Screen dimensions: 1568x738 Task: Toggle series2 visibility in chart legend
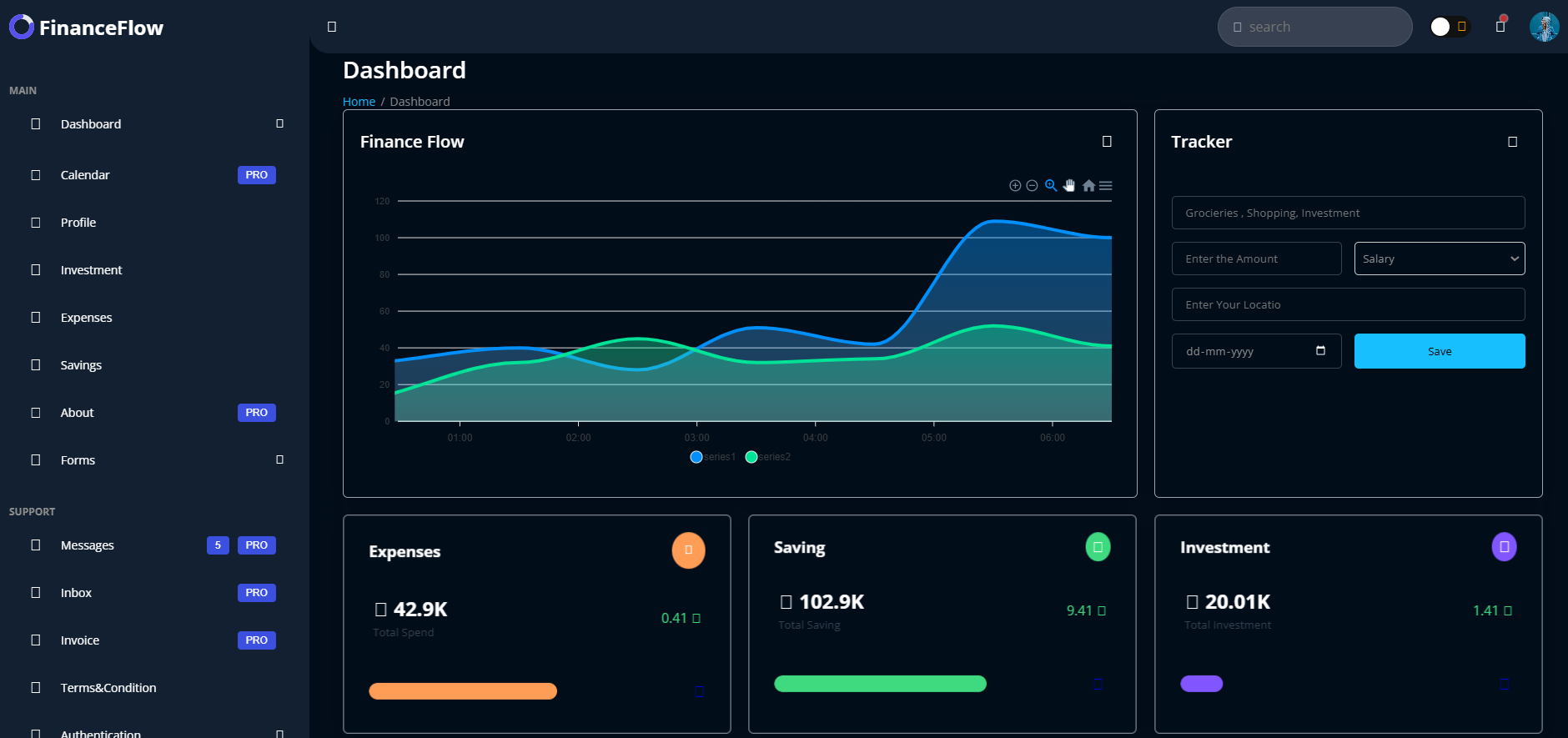pyautogui.click(x=768, y=457)
